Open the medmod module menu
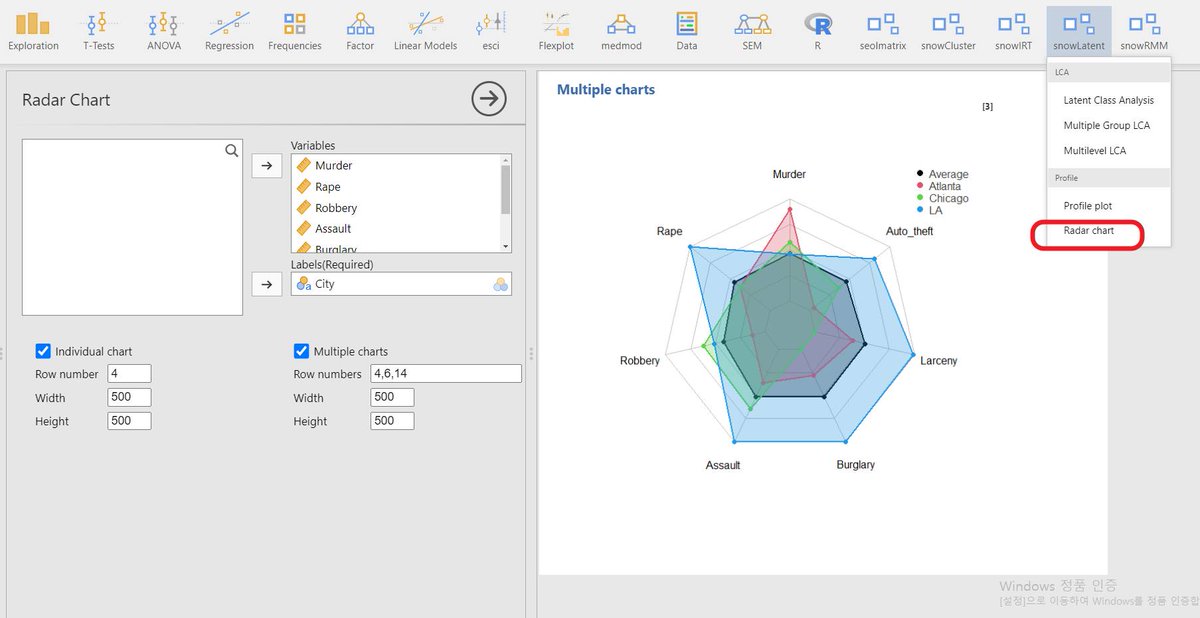The height and width of the screenshot is (618, 1200). tap(621, 31)
